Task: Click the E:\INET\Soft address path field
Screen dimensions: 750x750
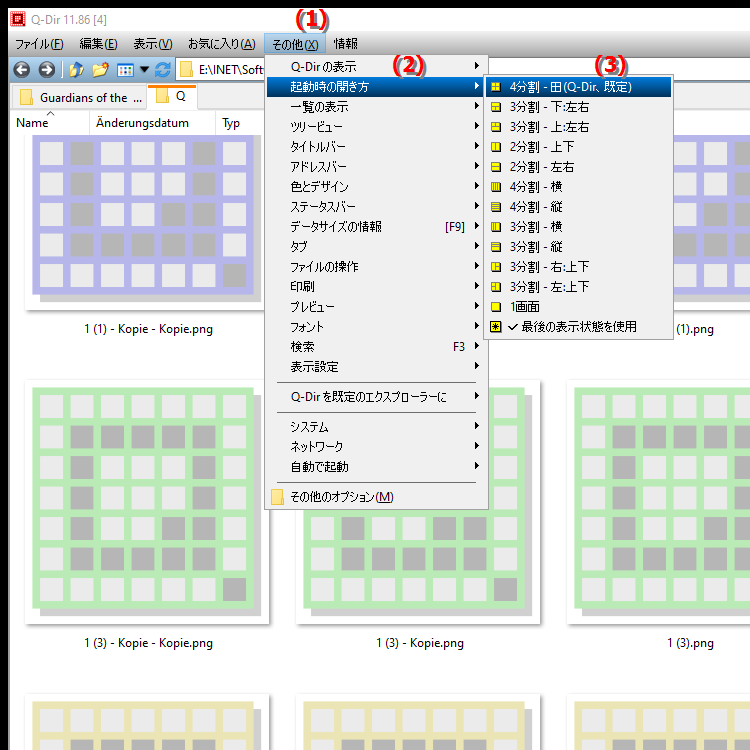Action: 231,70
